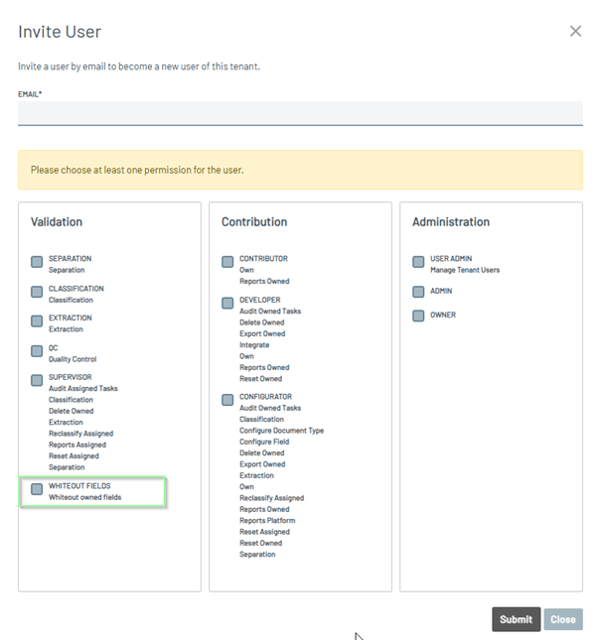Screen dimensions: 601x640
Task: Enable the Developer role checkbox
Action: [228, 303]
